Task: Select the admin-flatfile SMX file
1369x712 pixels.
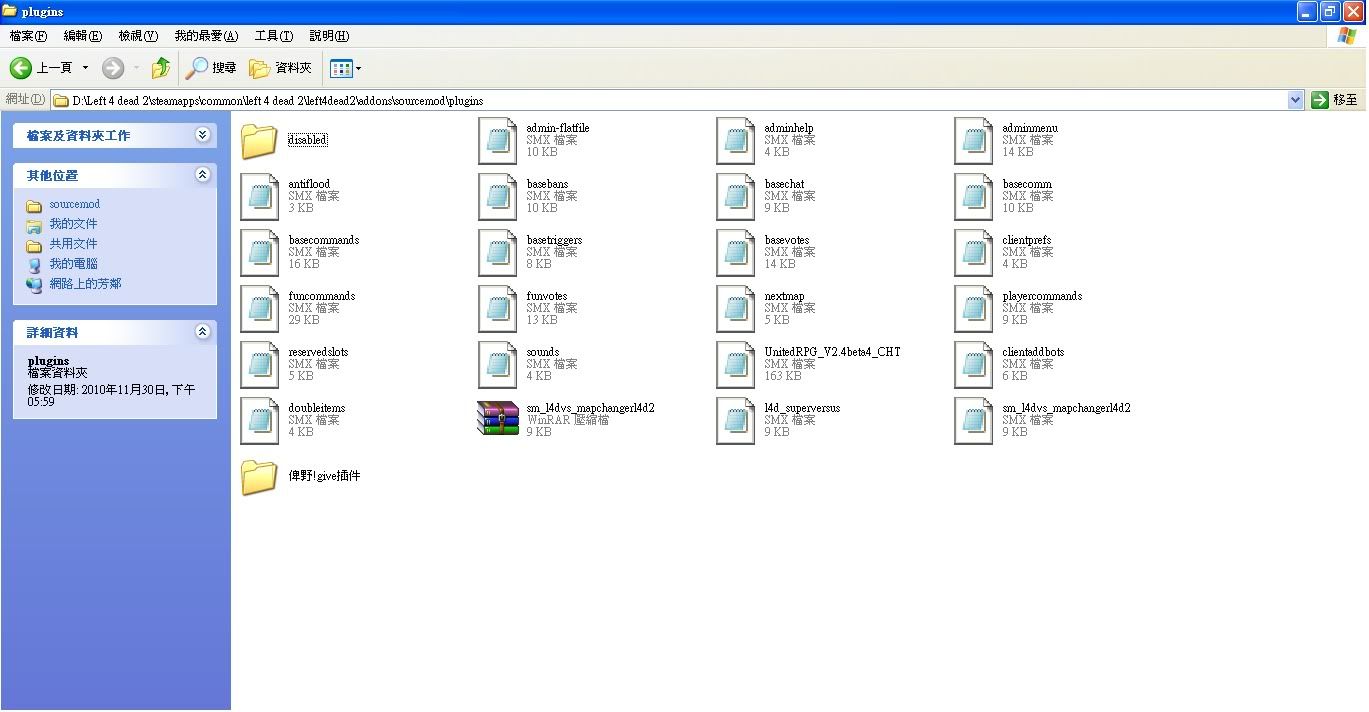Action: tap(497, 140)
